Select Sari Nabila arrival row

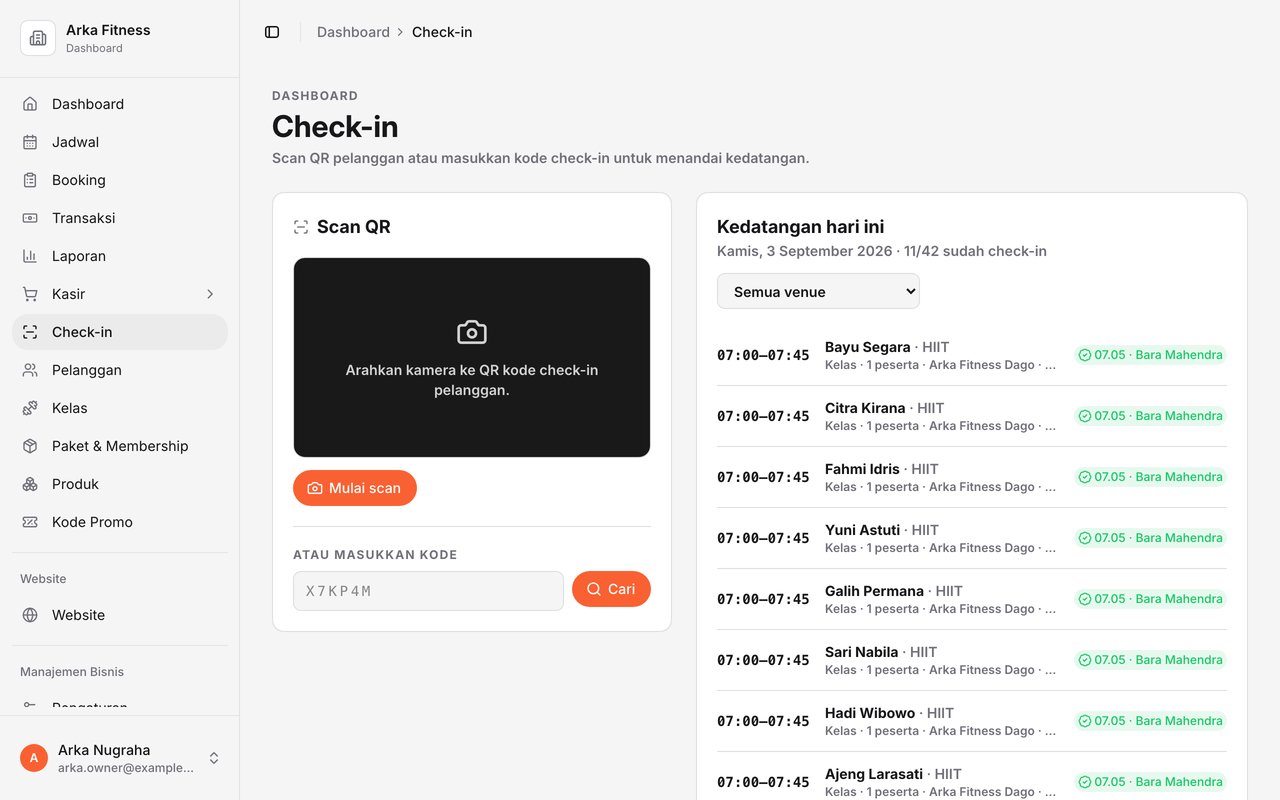[x=972, y=660]
